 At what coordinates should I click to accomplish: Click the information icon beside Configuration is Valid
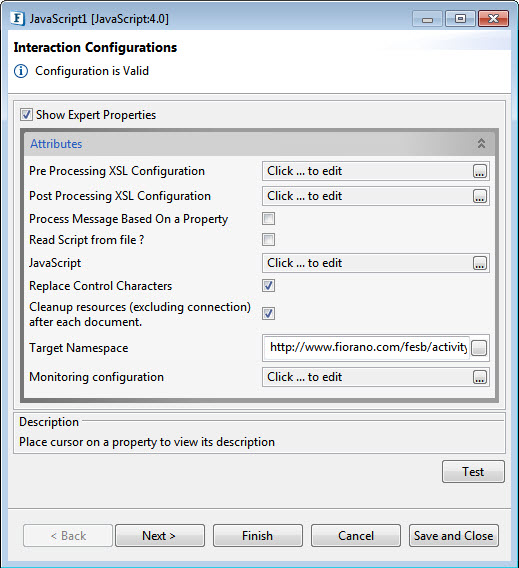point(21,71)
